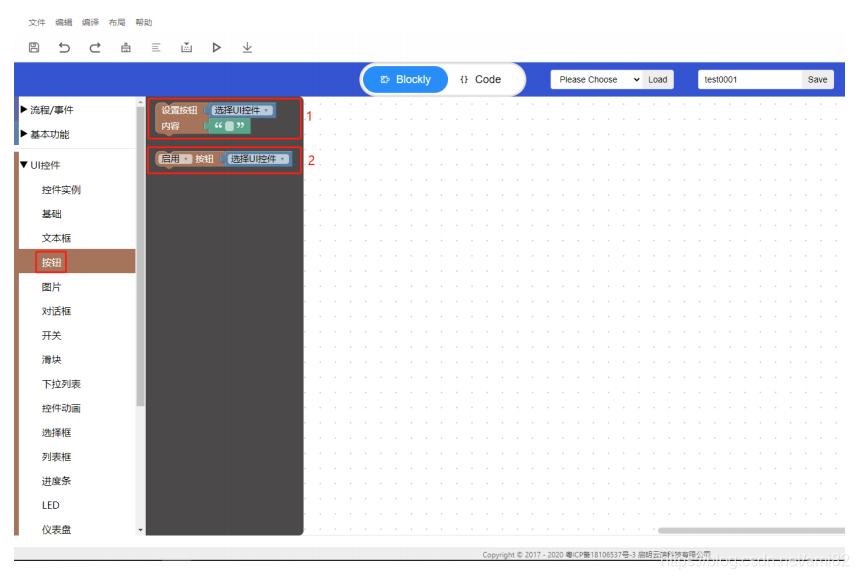The image size is (859, 579).
Task: Click the test0001 name input field
Action: [749, 79]
